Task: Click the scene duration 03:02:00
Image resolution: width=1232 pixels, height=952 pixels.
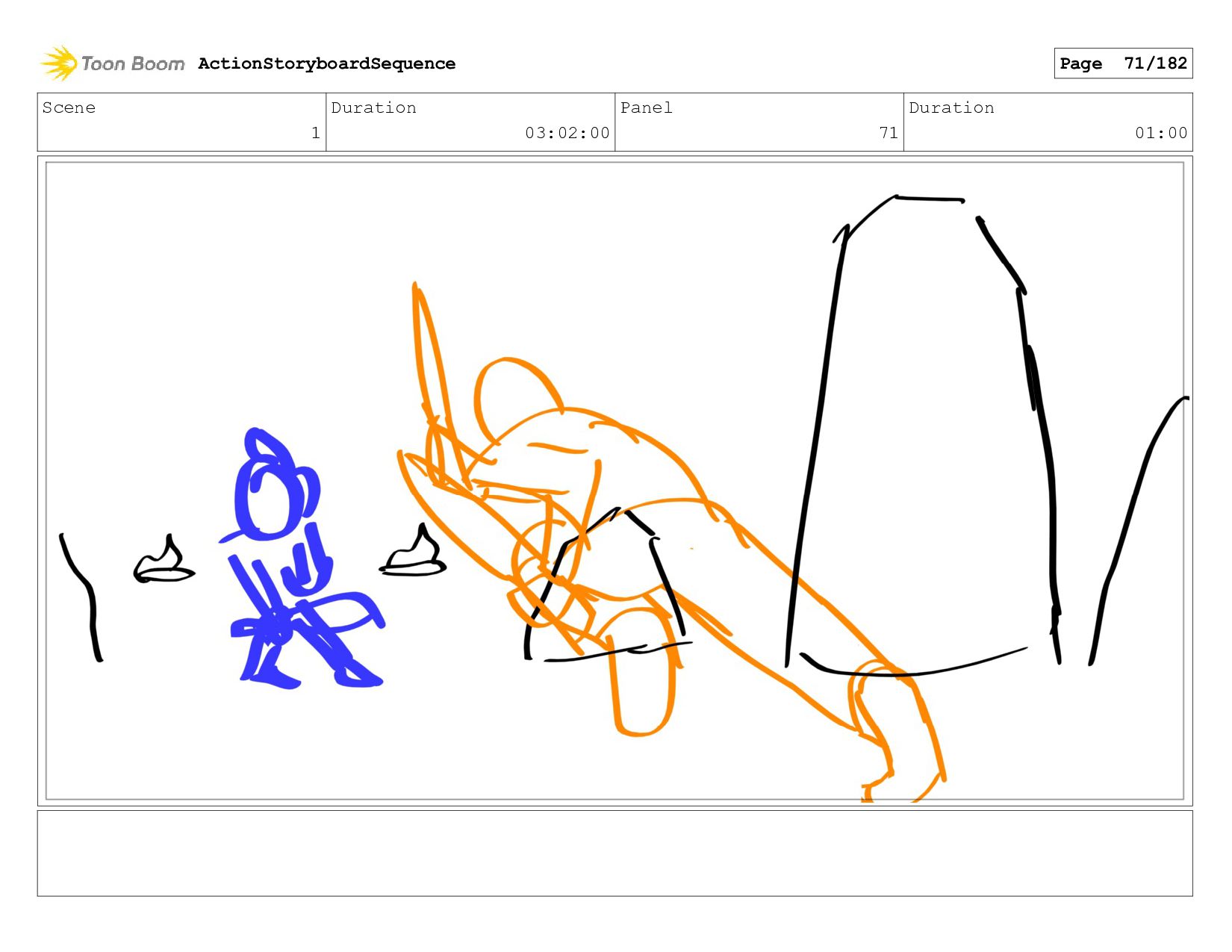Action: point(567,133)
